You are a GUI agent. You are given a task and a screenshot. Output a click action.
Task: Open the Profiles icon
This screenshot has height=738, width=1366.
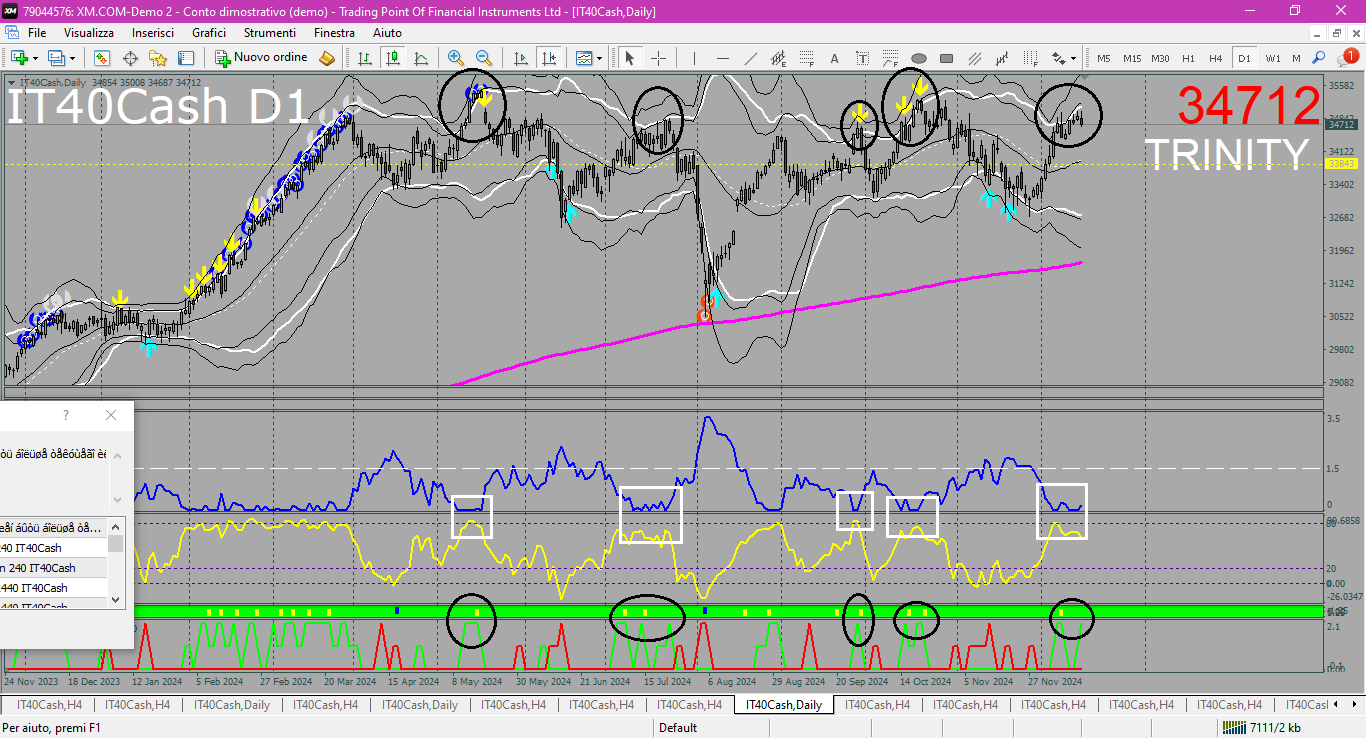coord(56,58)
